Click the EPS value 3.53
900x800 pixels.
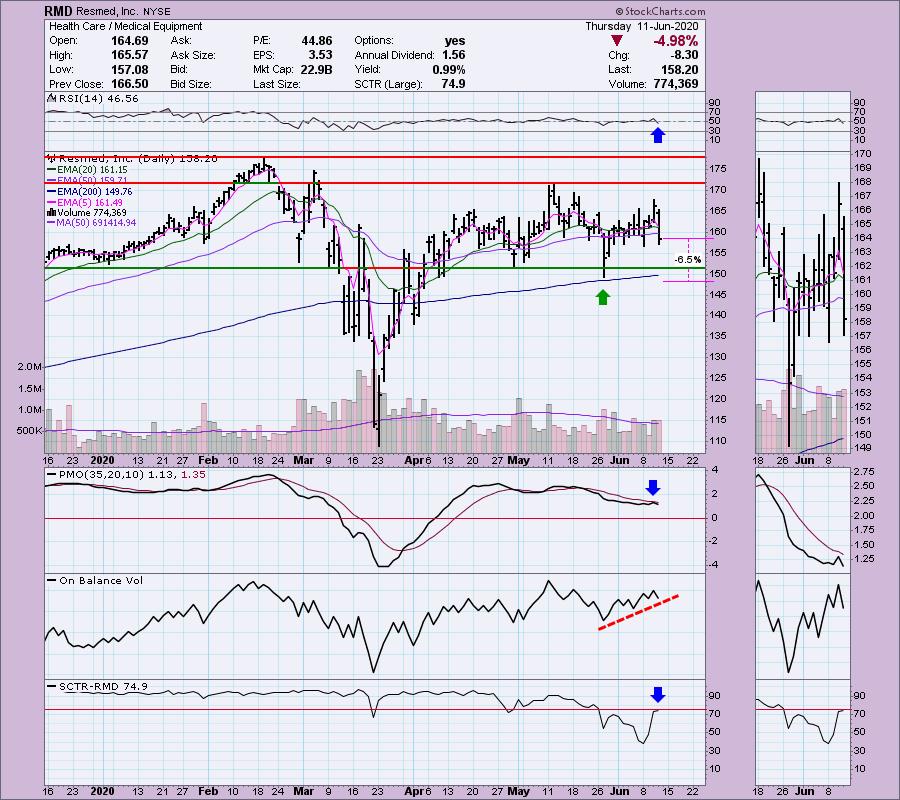click(x=320, y=55)
